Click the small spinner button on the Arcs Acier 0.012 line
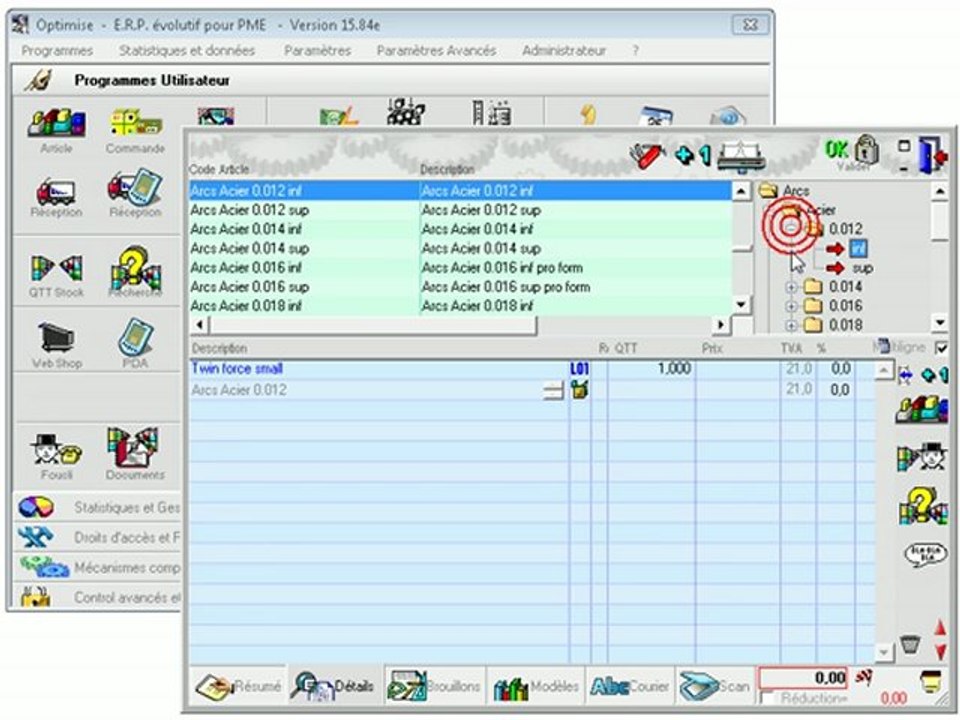This screenshot has width=960, height=720. pos(553,391)
